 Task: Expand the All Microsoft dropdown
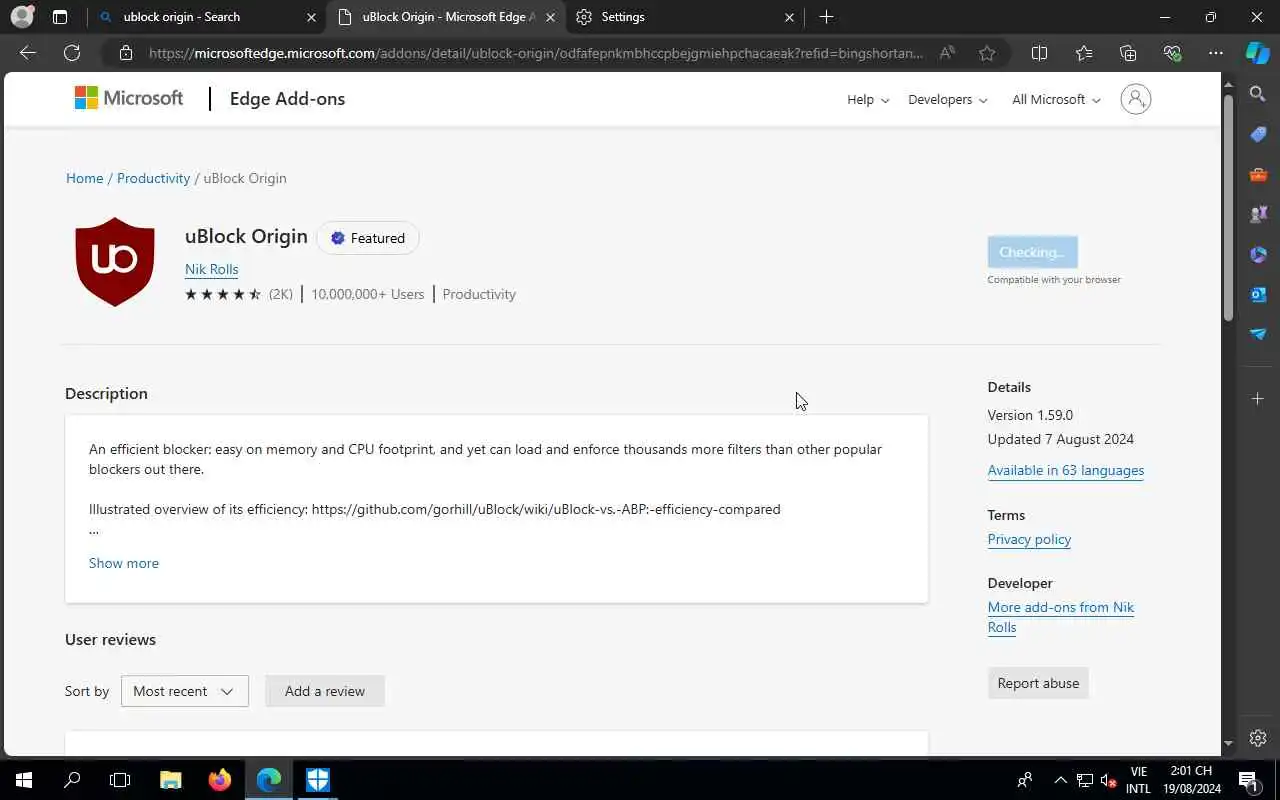(x=1056, y=100)
